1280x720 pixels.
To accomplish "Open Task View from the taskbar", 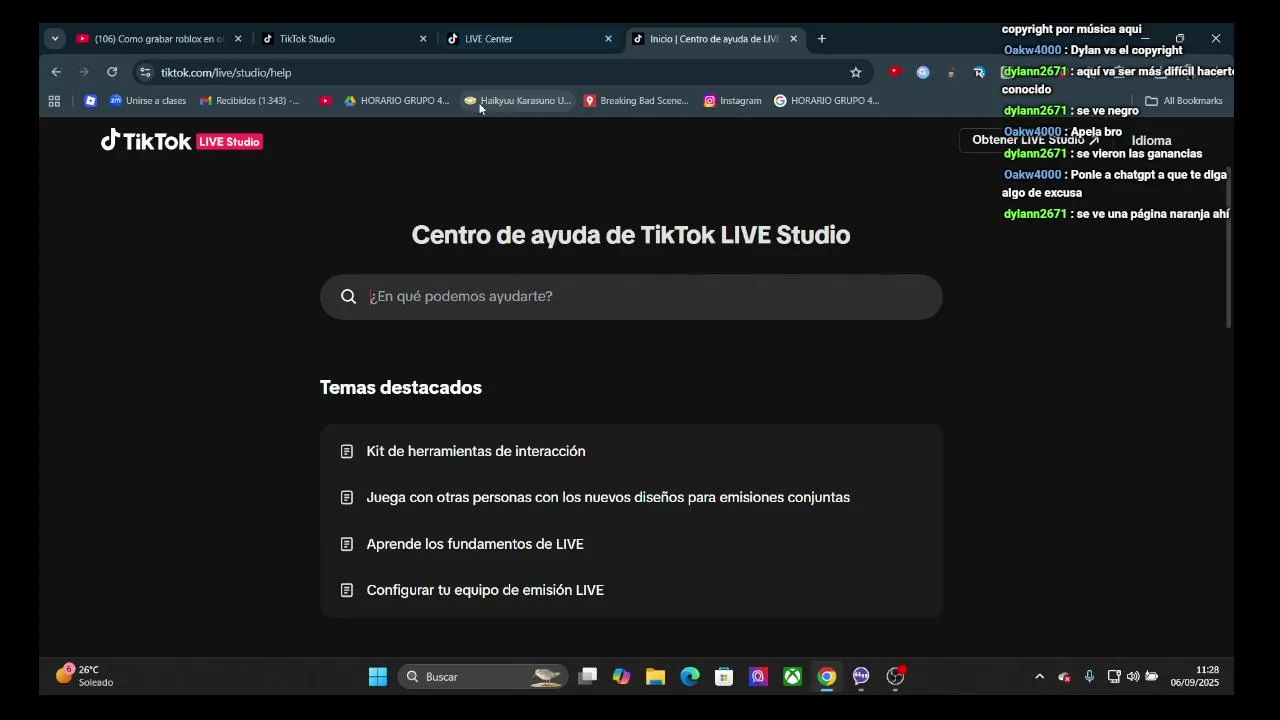I will pyautogui.click(x=588, y=677).
